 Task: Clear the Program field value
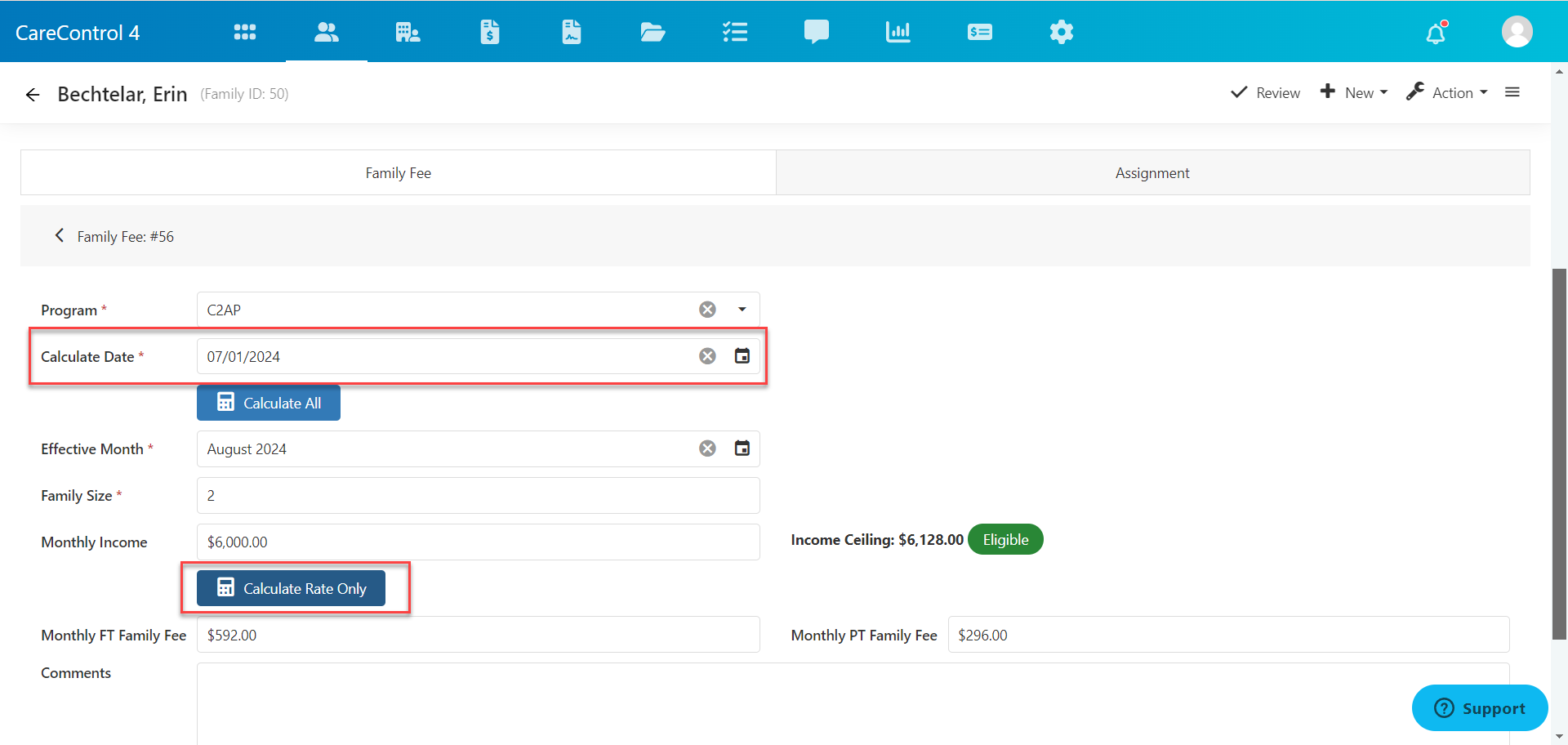pyautogui.click(x=707, y=310)
